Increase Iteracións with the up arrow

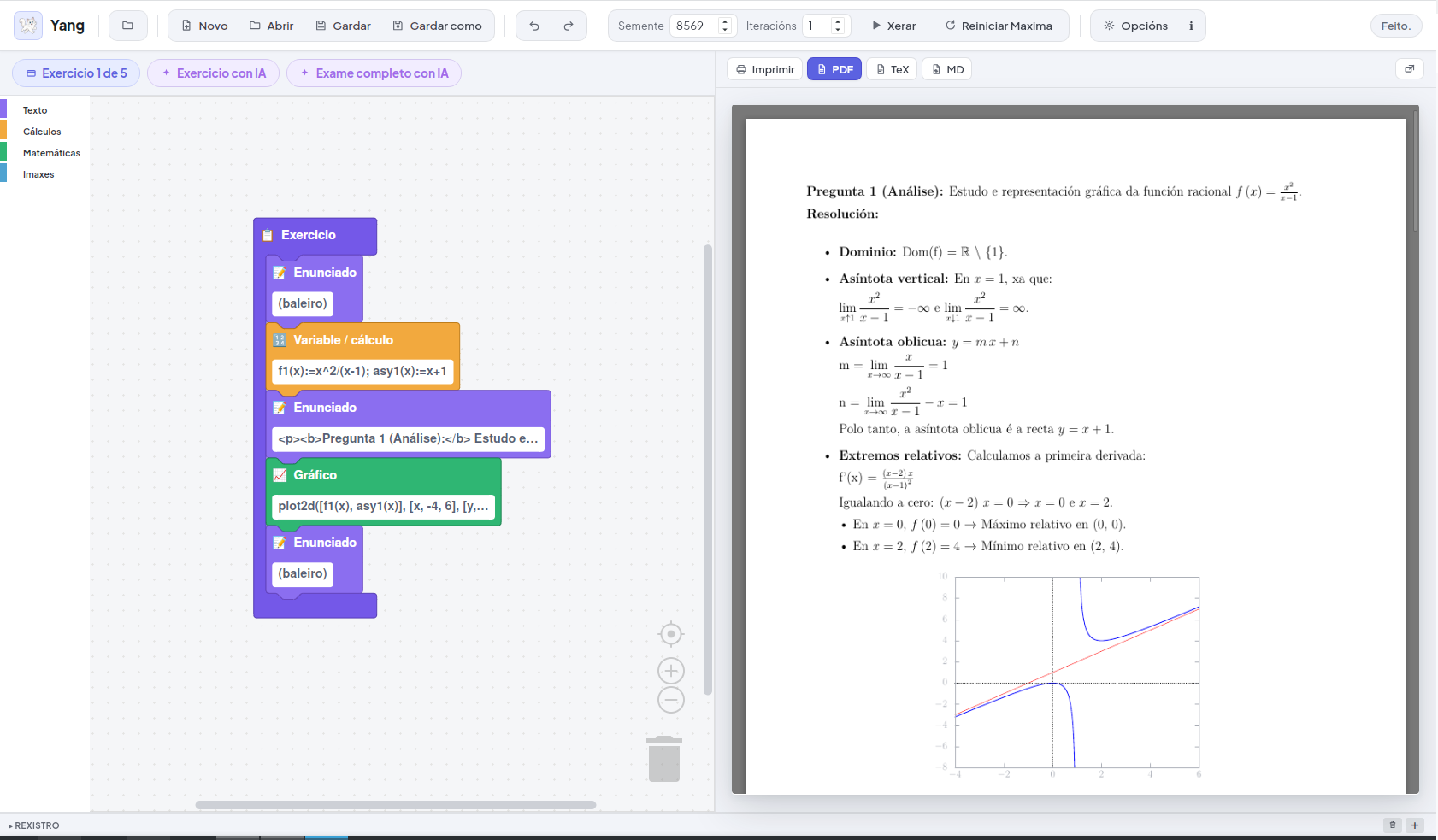(x=838, y=21)
